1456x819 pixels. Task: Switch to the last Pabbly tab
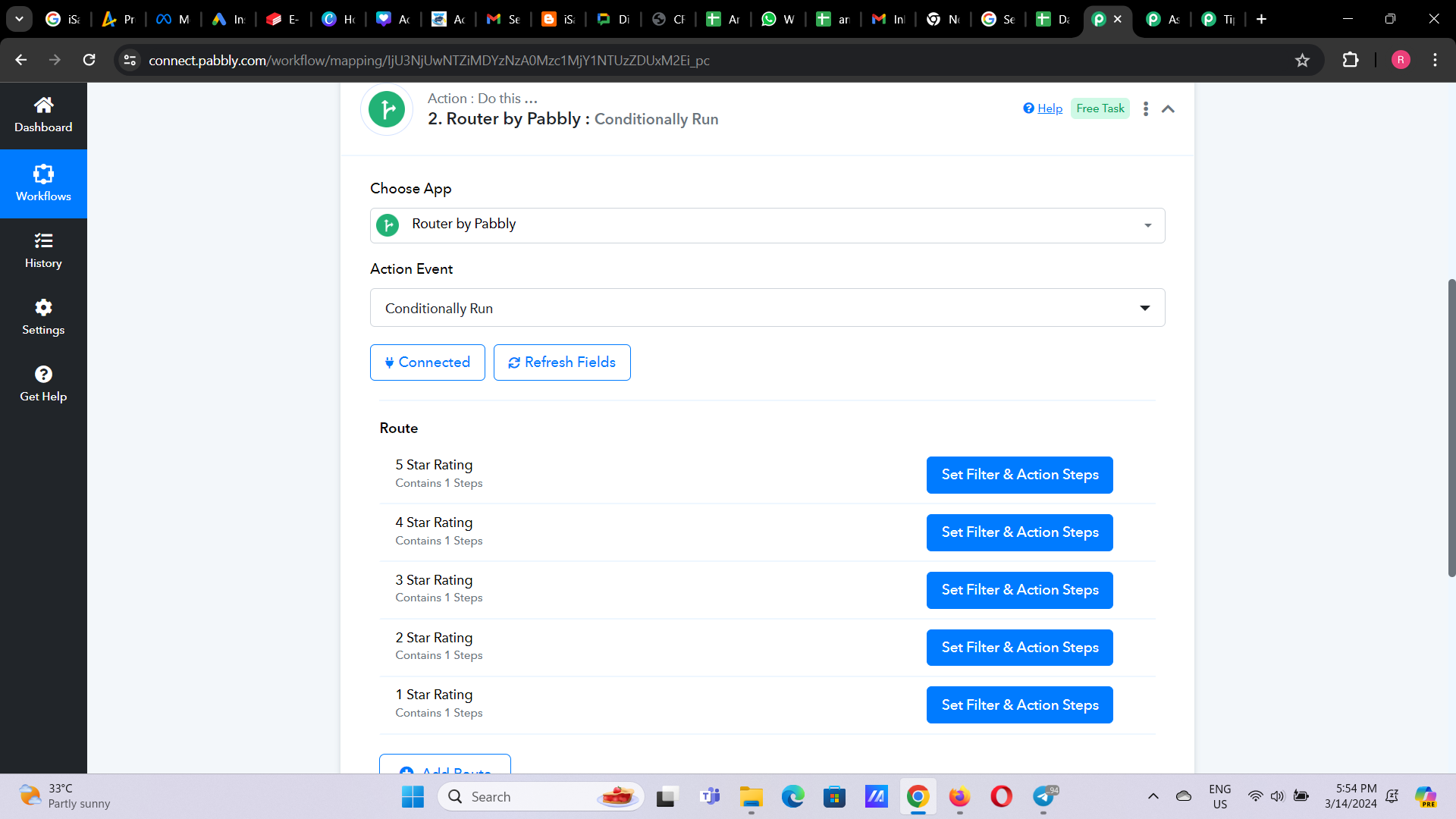[x=1219, y=19]
